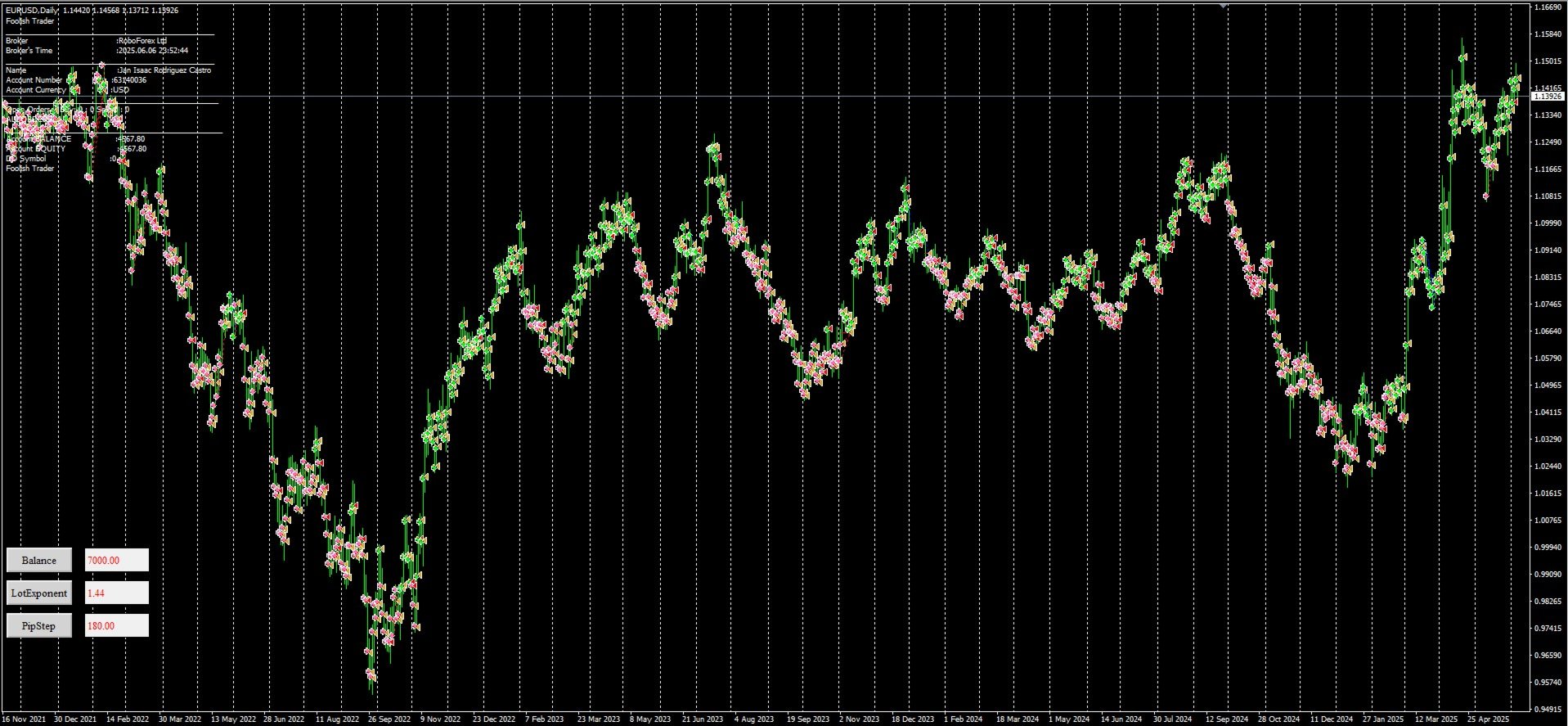Screen dimensions: 1568x726
Task: Click the Broker's Time label
Action: (29, 51)
